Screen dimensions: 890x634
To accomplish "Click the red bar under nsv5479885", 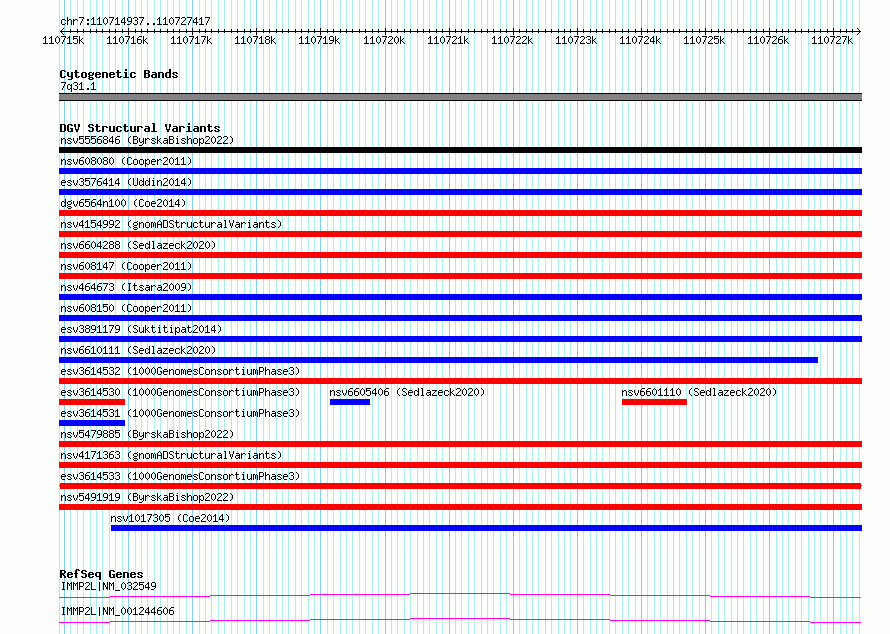I will (460, 444).
